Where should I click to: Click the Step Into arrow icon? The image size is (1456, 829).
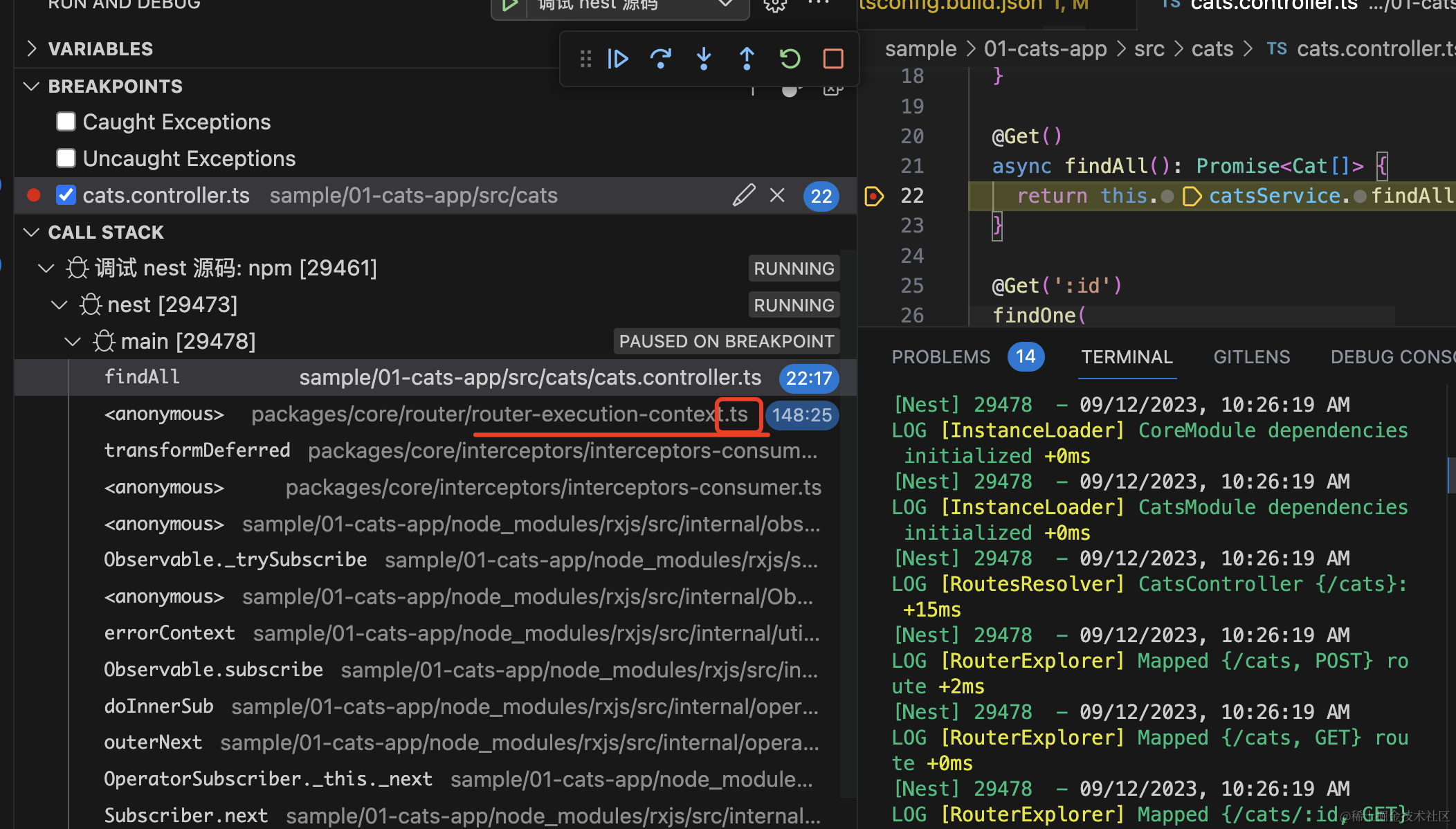(704, 59)
